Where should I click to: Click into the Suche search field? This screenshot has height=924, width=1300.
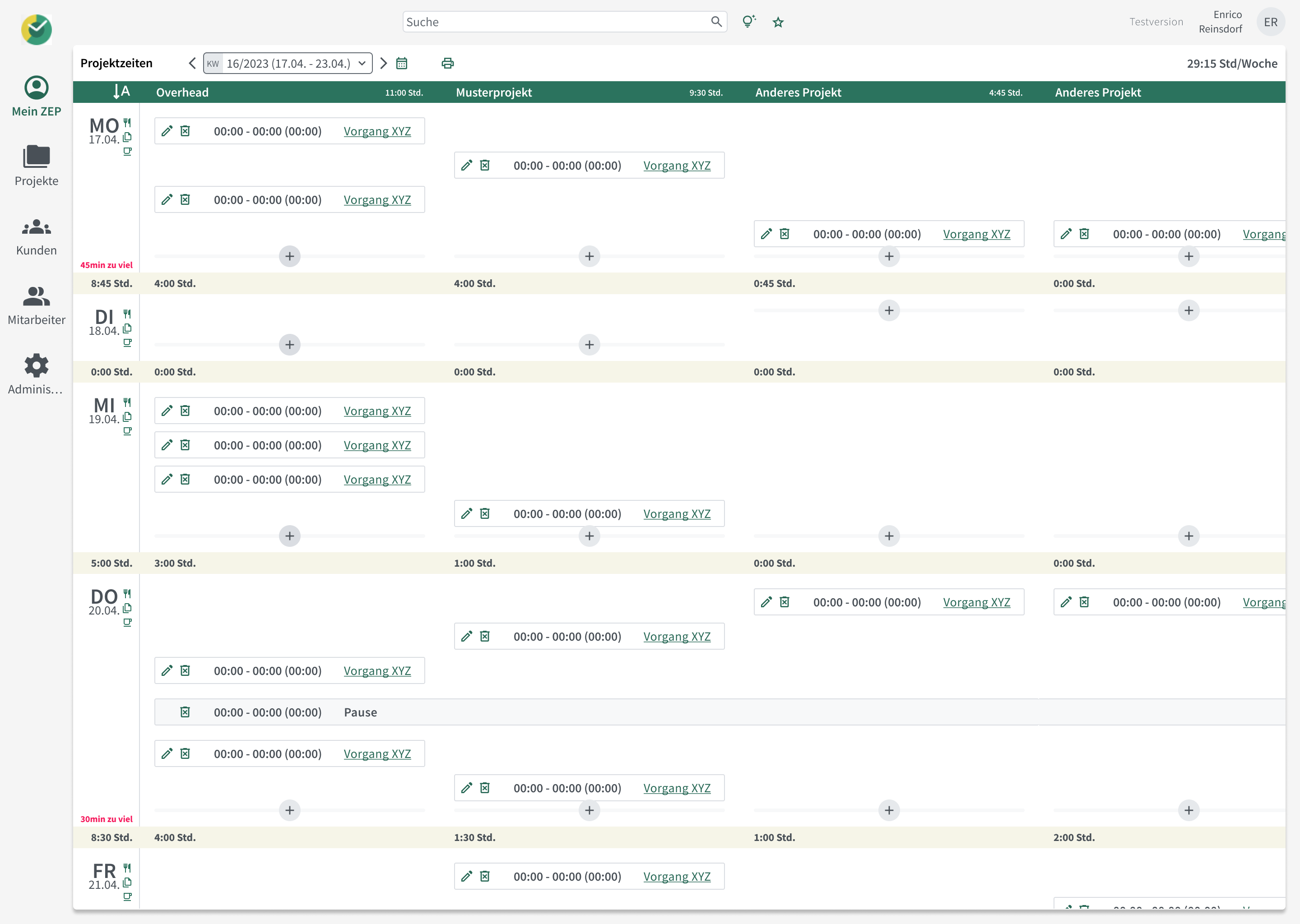coord(555,22)
